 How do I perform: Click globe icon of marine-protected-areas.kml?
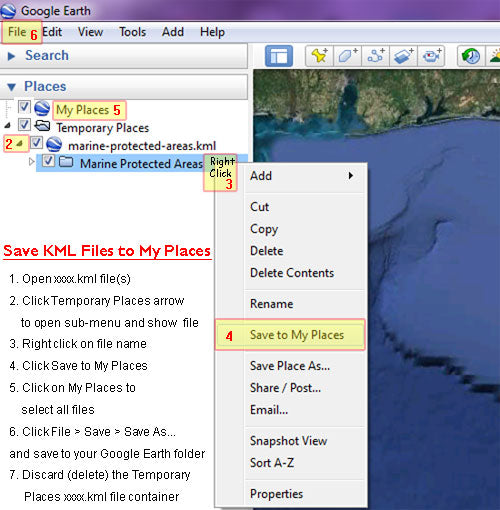[54, 144]
